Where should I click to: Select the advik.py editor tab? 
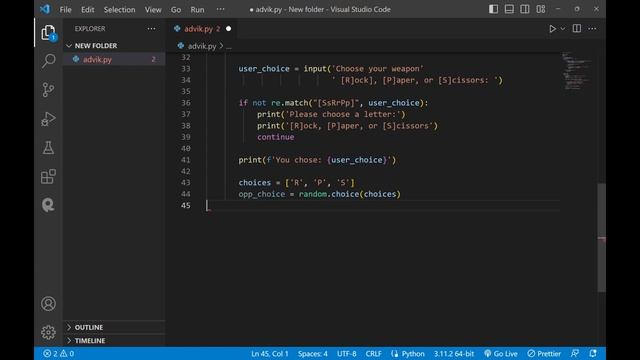[x=202, y=29]
